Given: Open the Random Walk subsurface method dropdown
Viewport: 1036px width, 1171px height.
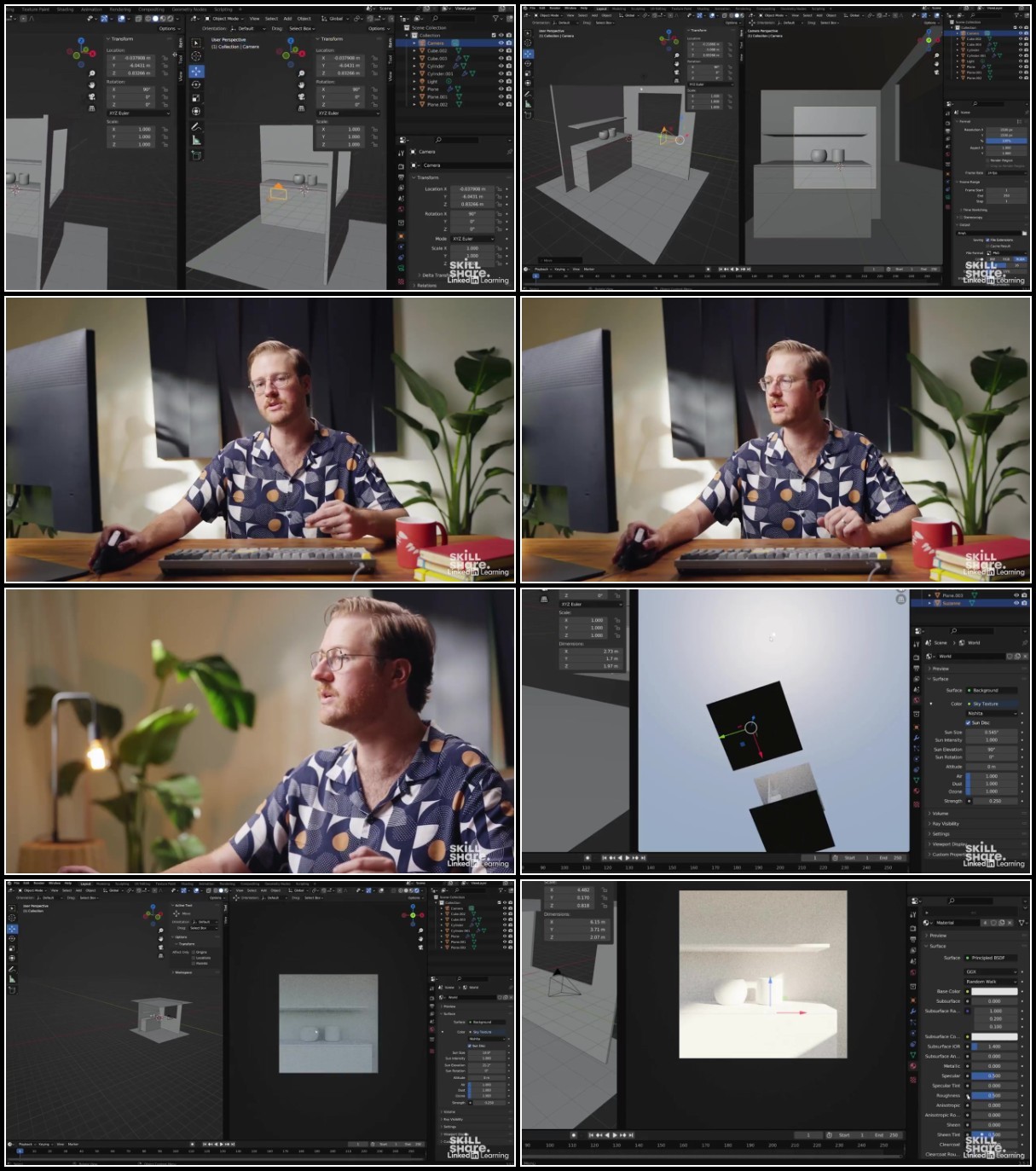Looking at the screenshot, I should coord(991,982).
